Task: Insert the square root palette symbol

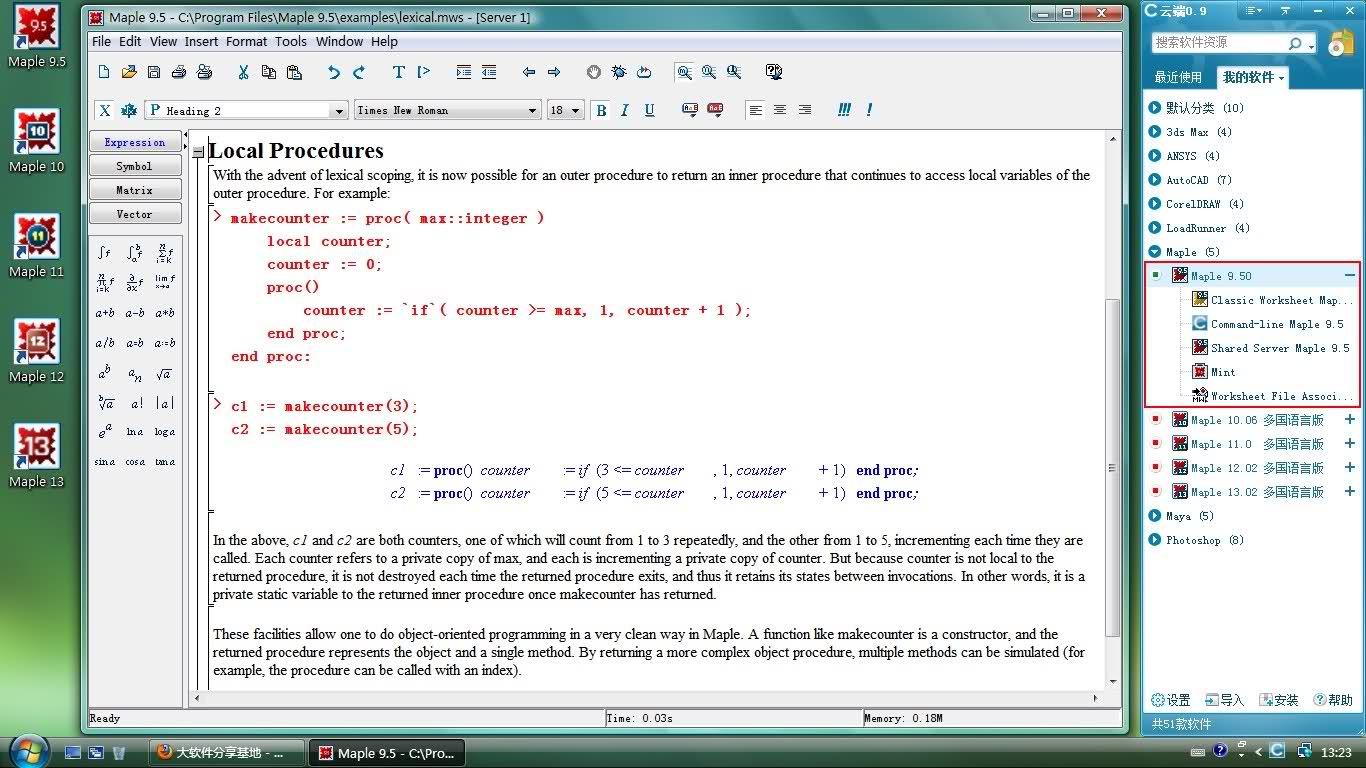Action: click(165, 373)
